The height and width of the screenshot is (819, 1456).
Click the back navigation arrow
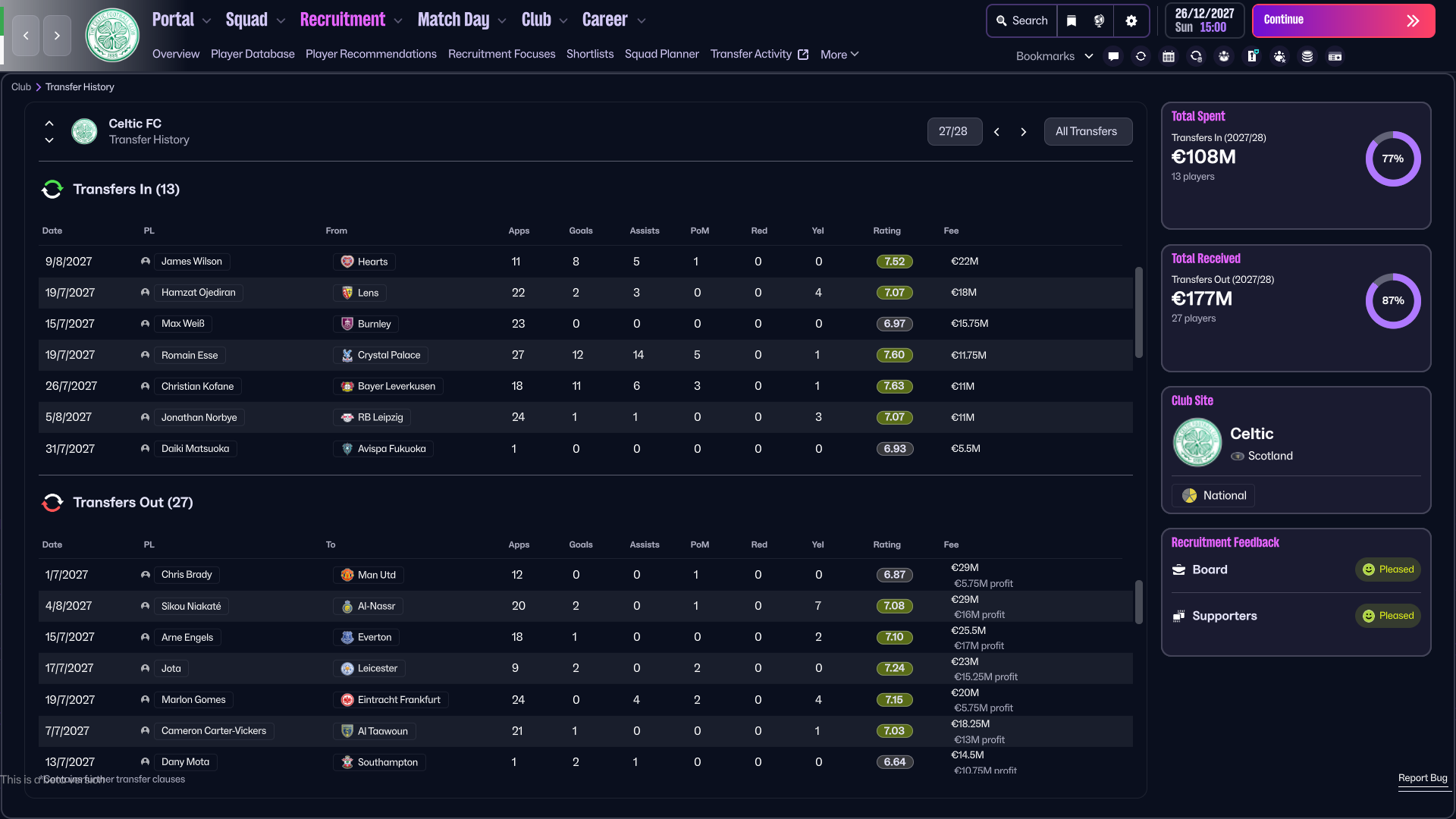(26, 35)
